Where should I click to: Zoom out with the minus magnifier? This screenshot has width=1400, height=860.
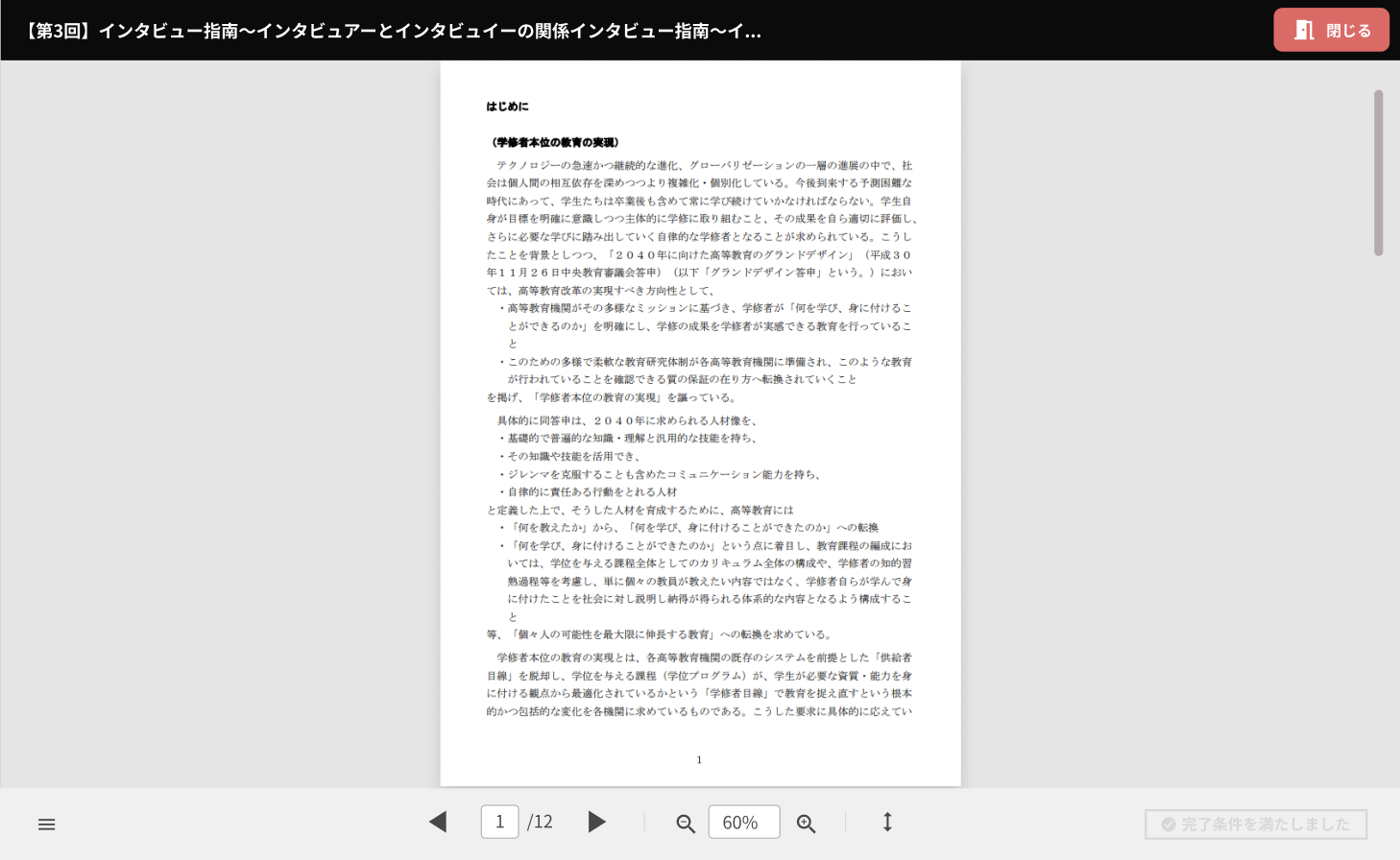(685, 824)
